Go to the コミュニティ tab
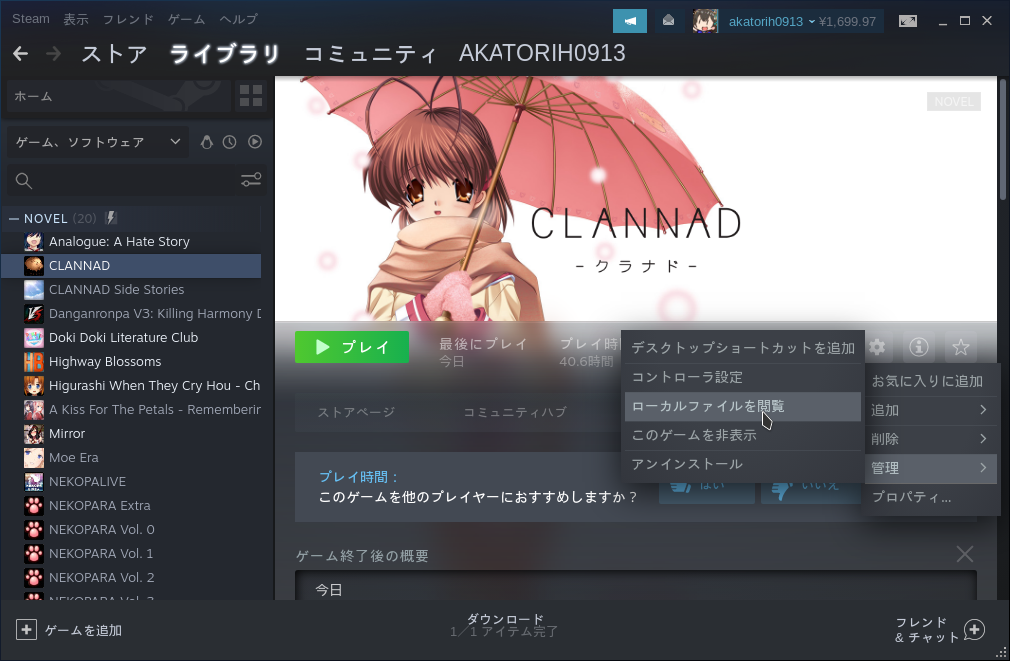This screenshot has width=1010, height=661. tap(370, 53)
